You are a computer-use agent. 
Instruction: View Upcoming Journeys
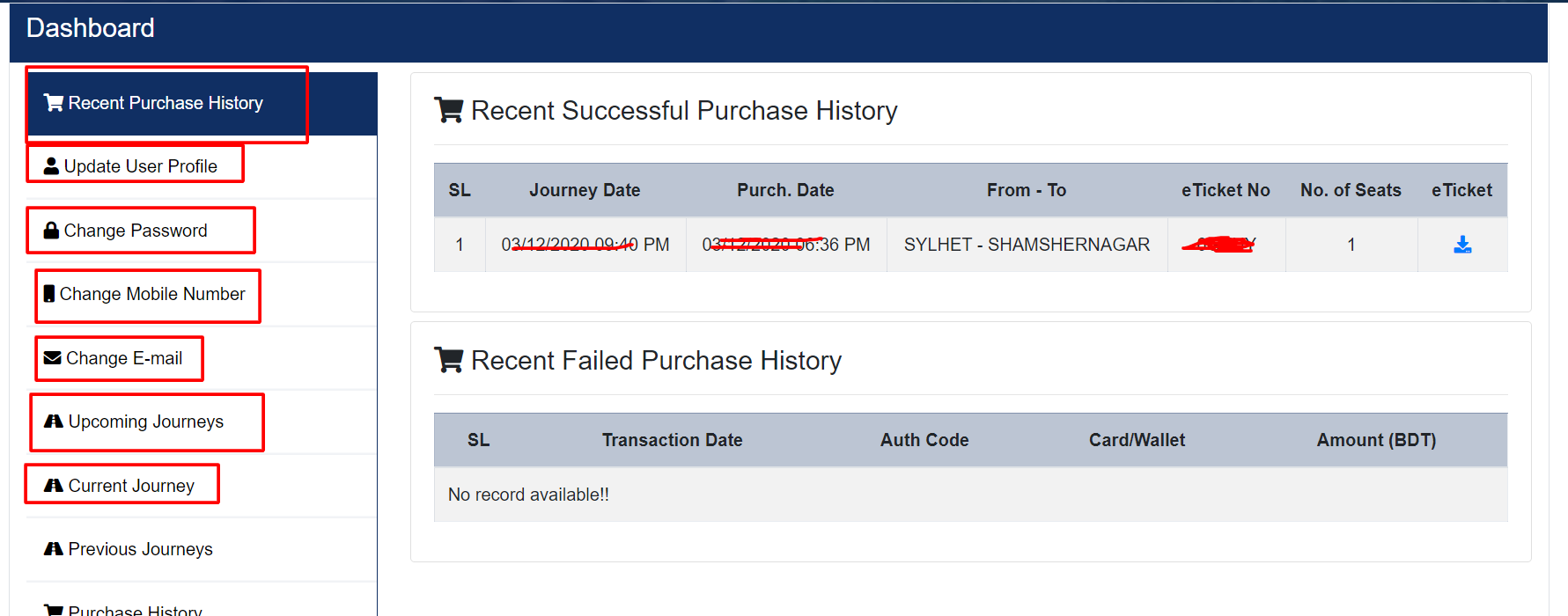click(x=146, y=422)
